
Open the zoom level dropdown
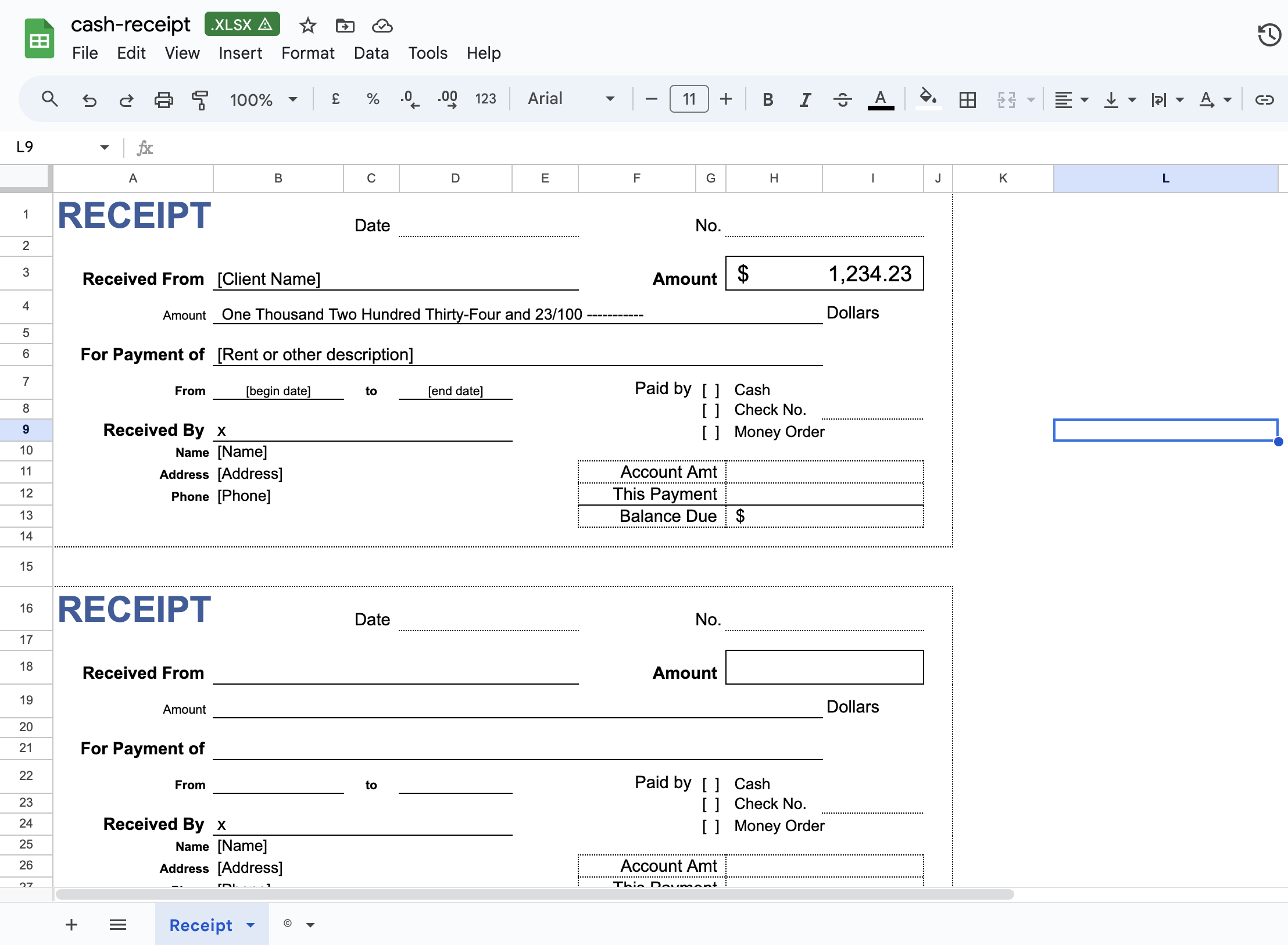pos(263,100)
